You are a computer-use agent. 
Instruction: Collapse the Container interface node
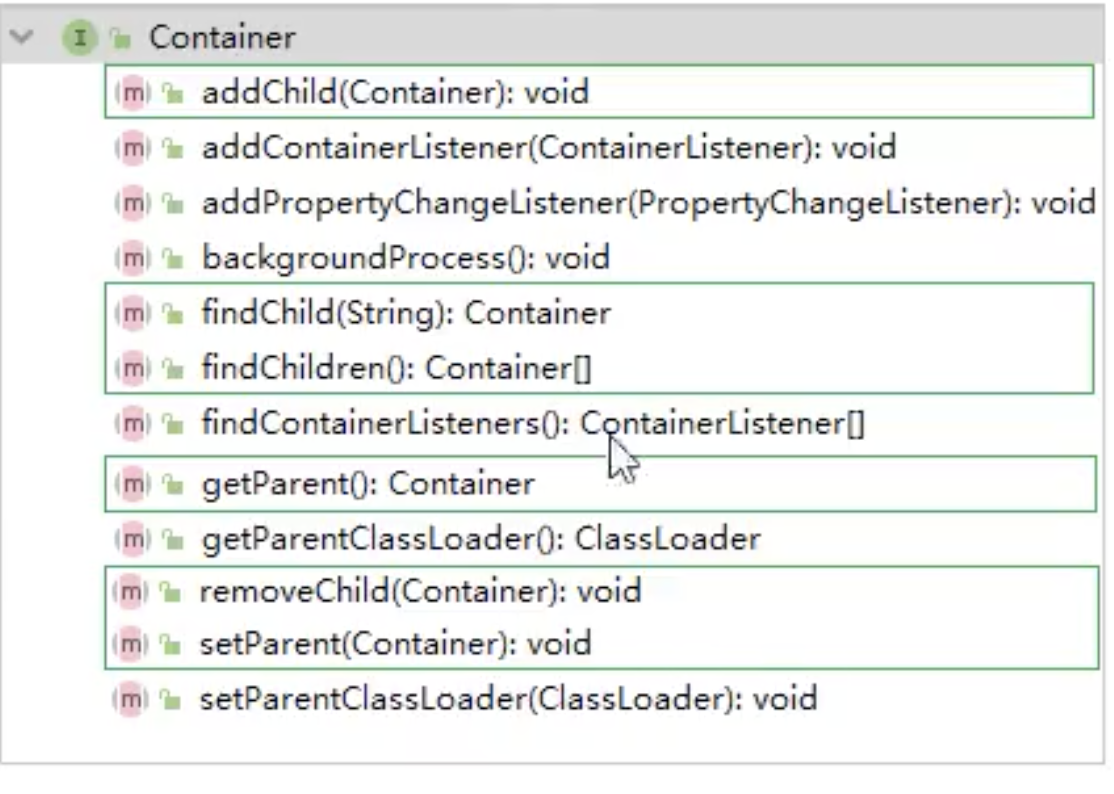[x=23, y=36]
